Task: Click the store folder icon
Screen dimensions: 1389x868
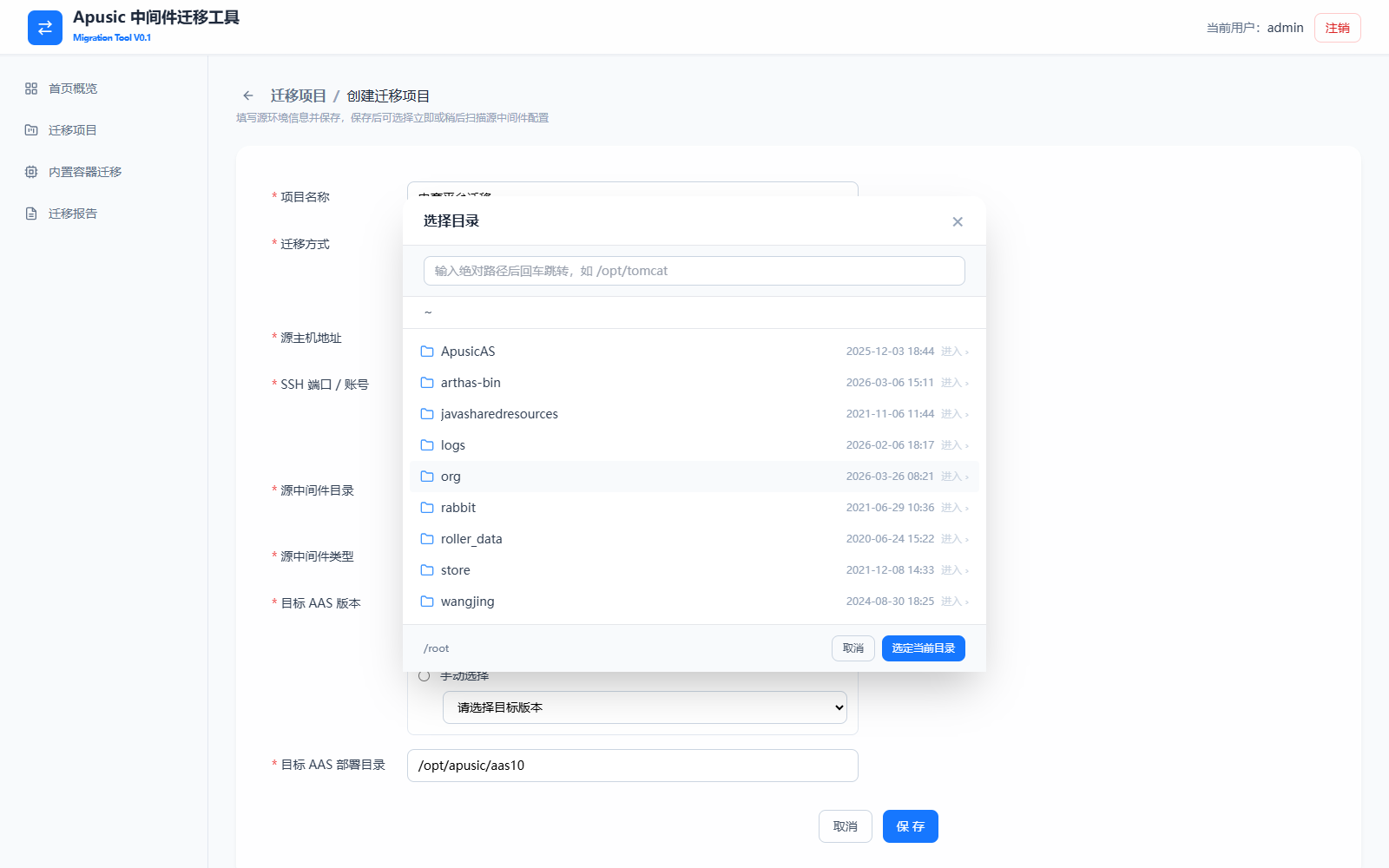Action: click(x=427, y=570)
